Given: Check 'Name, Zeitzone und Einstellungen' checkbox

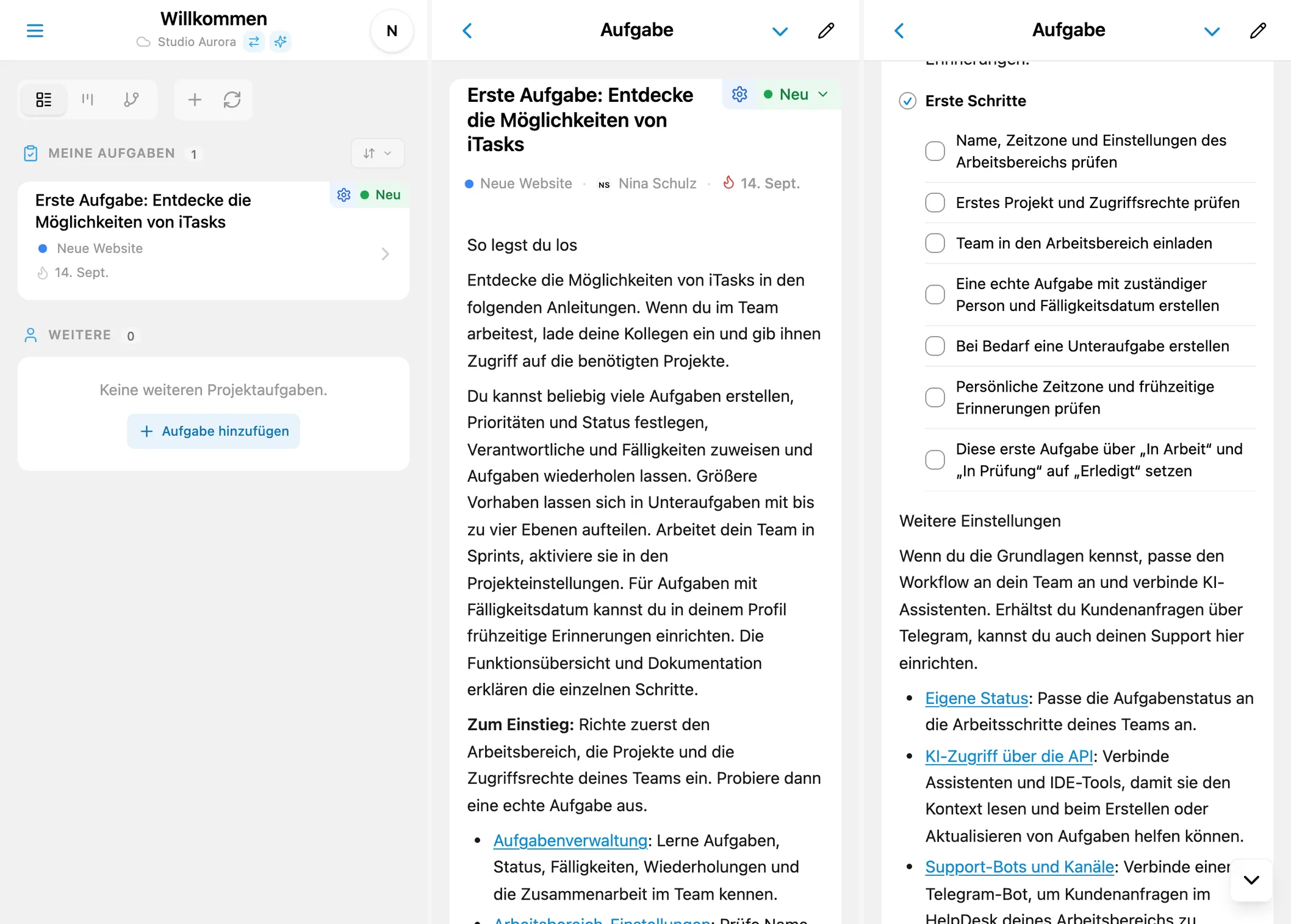Looking at the screenshot, I should coord(935,151).
